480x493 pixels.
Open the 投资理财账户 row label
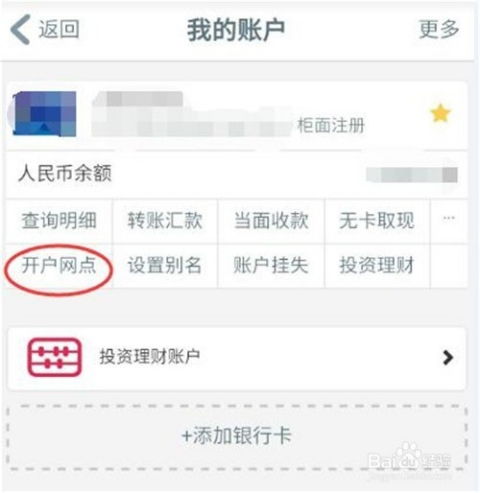[150, 357]
